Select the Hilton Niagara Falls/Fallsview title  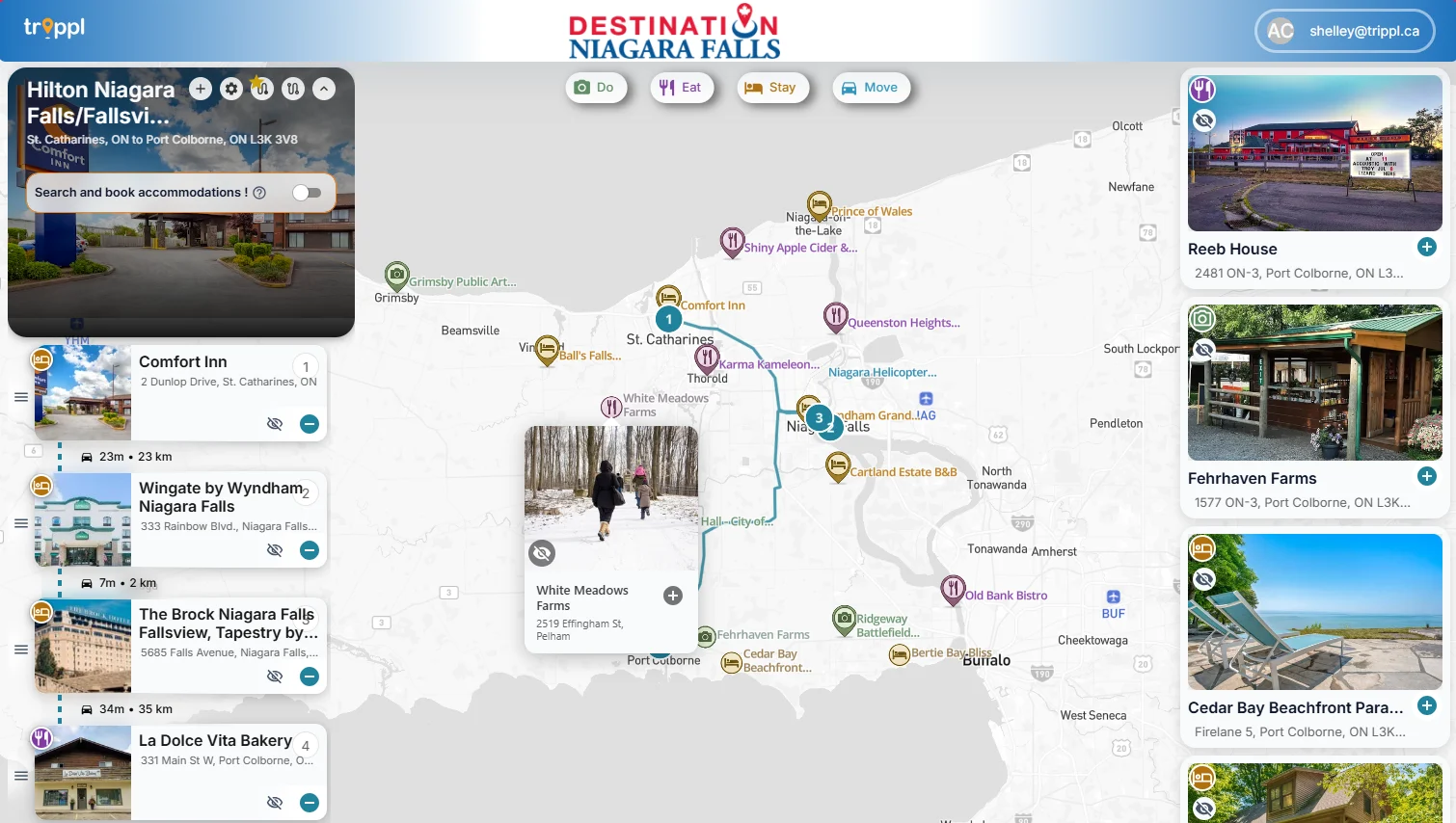click(x=100, y=101)
